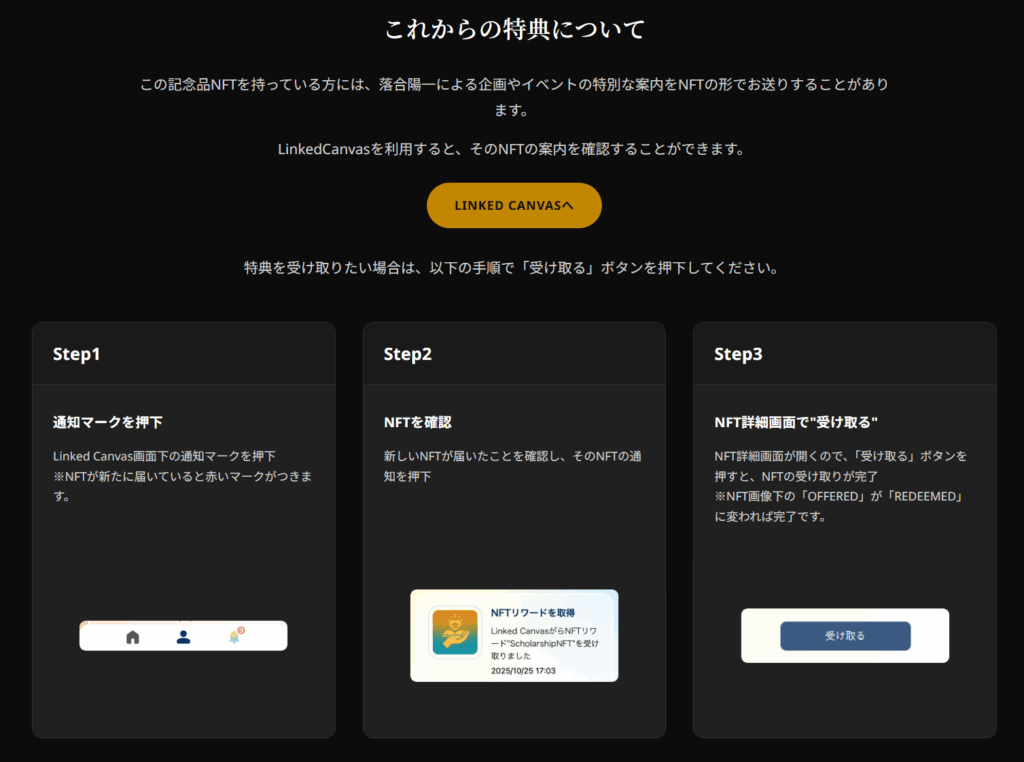The height and width of the screenshot is (762, 1024).
Task: Select the Step2 card header
Action: point(408,354)
